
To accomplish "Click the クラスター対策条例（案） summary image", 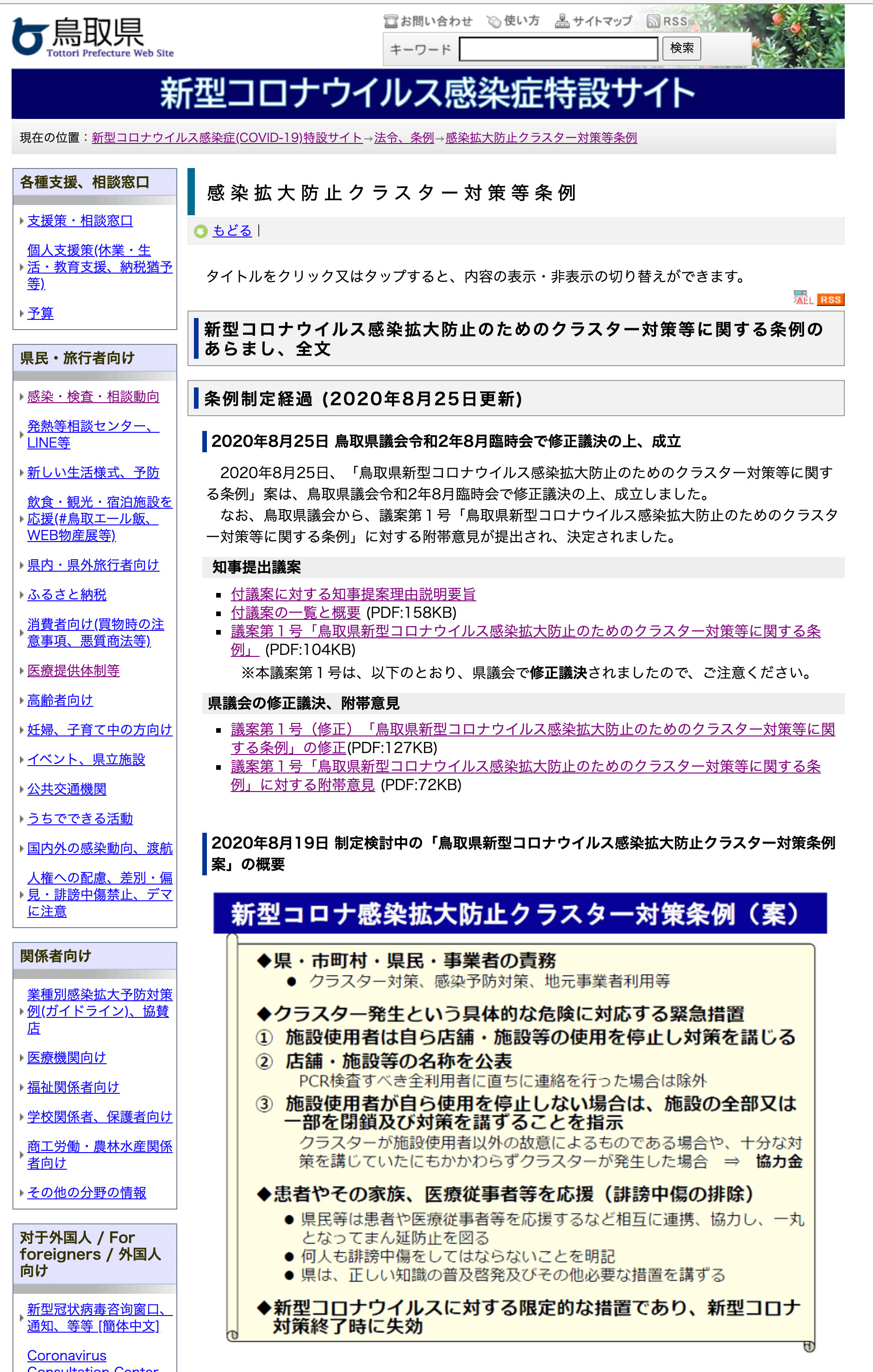I will 520,1123.
